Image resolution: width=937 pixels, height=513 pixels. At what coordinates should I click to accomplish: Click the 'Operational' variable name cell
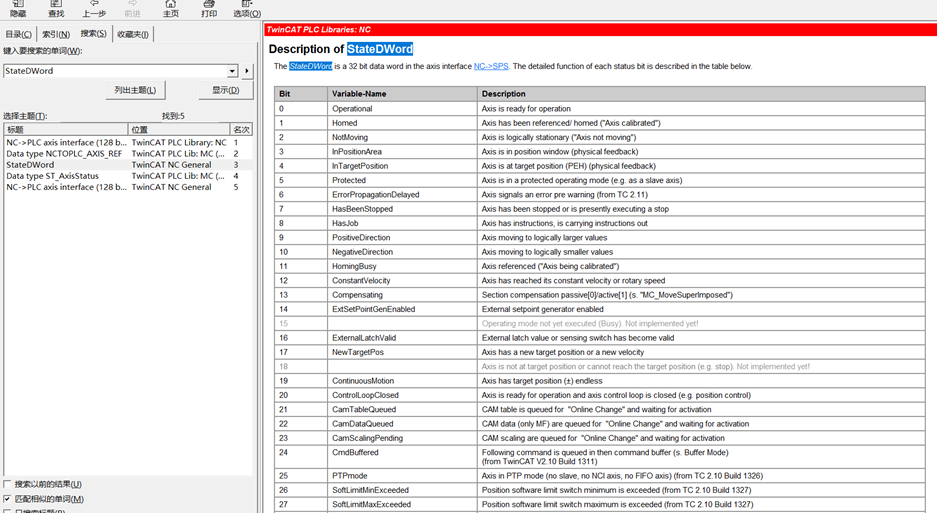[x=403, y=109]
